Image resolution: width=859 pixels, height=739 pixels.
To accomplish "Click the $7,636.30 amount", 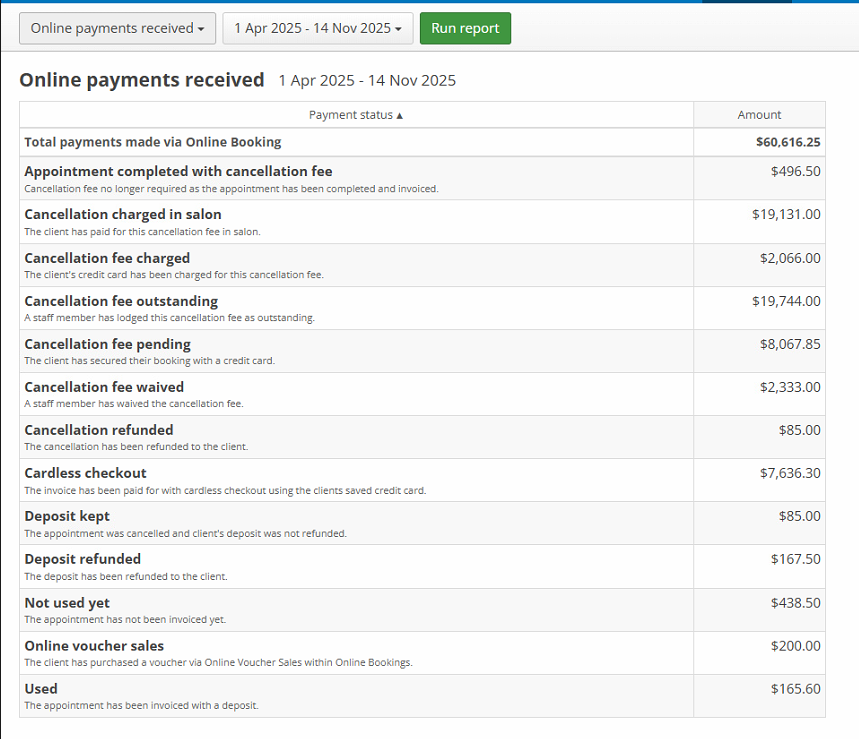I will (x=790, y=473).
